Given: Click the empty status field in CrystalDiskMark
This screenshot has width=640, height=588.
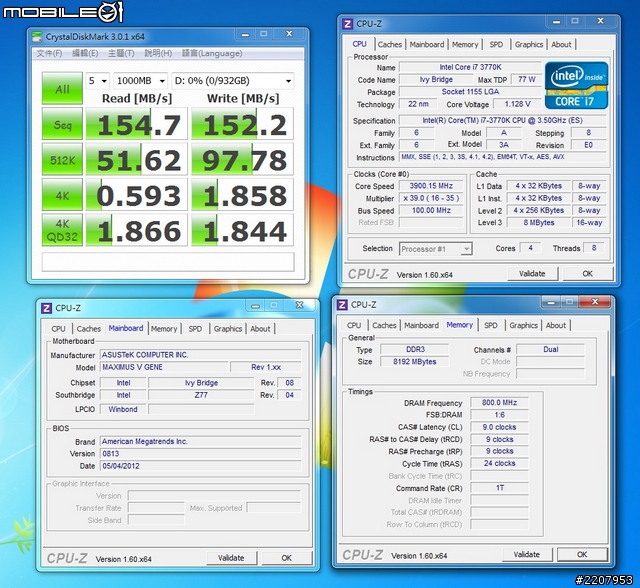Looking at the screenshot, I should (168, 261).
